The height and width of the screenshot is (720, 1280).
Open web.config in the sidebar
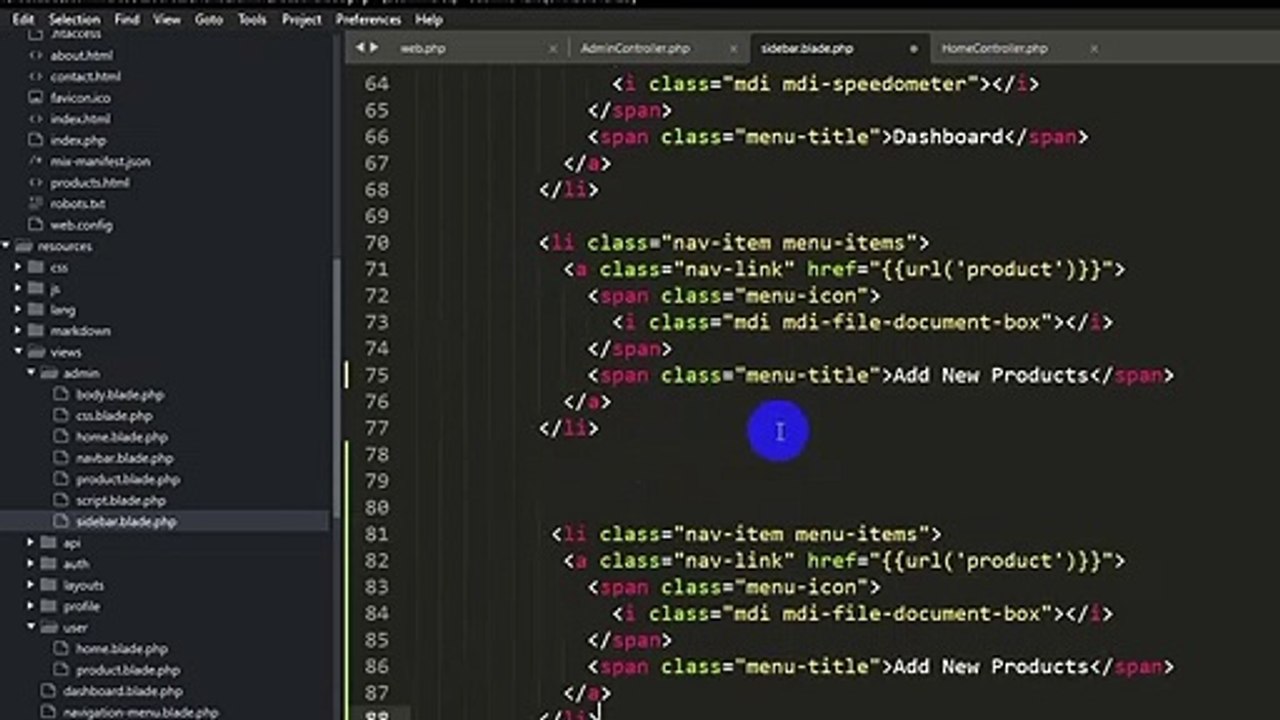point(81,225)
